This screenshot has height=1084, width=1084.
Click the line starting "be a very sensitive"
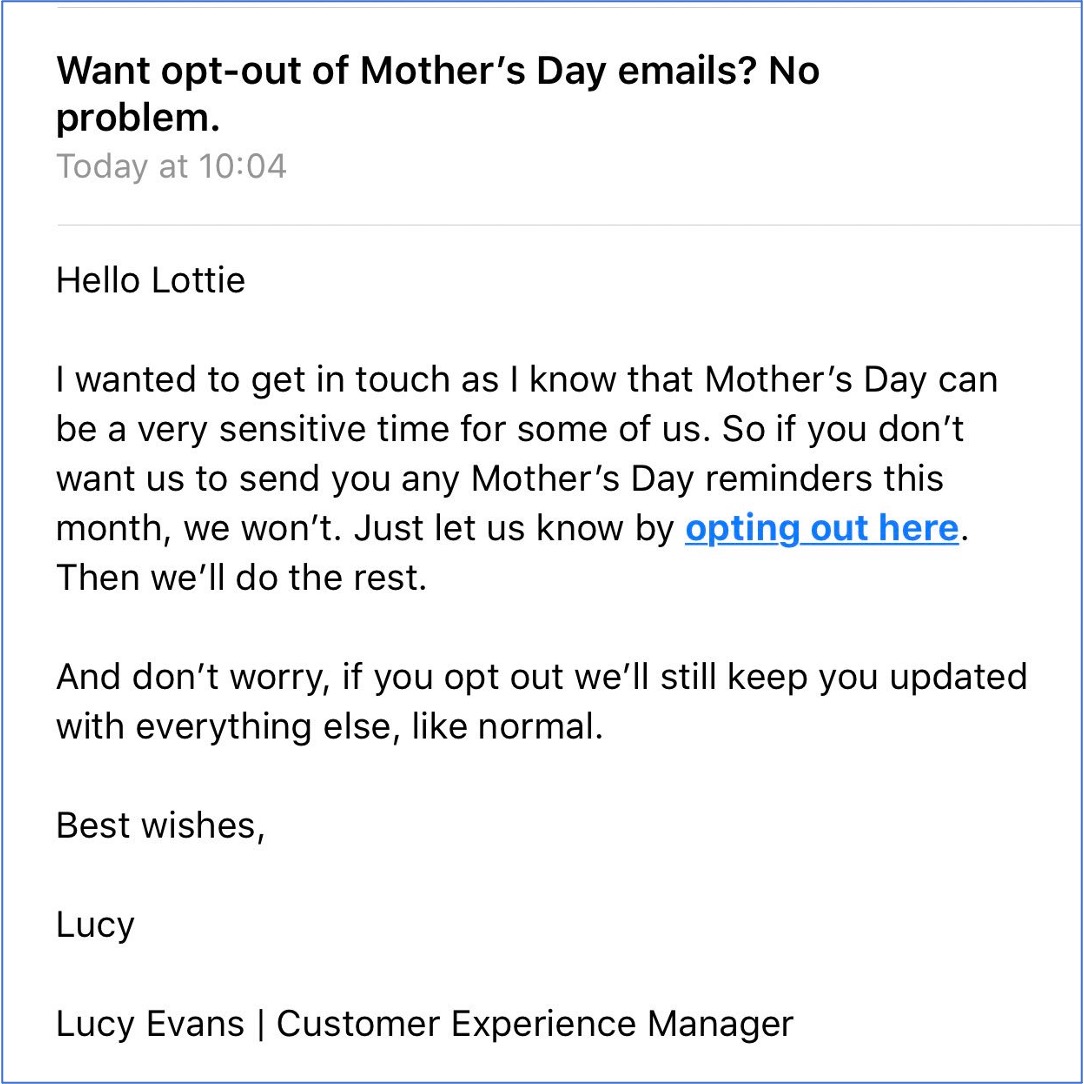(511, 430)
